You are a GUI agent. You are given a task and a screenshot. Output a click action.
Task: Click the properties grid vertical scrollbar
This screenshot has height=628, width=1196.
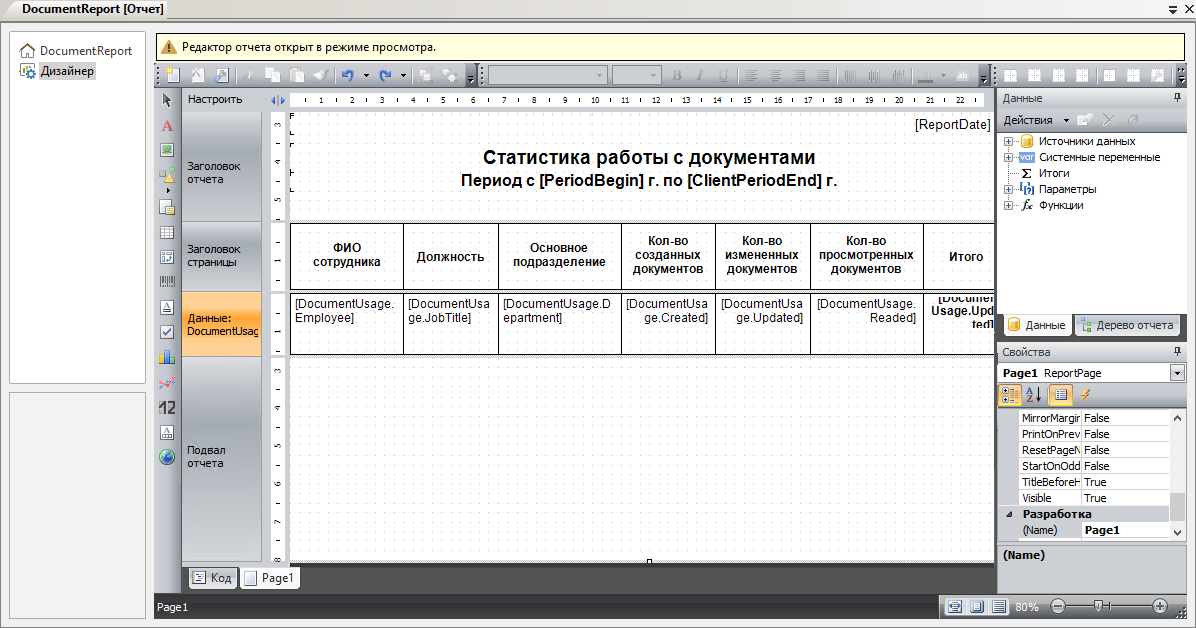(1177, 475)
